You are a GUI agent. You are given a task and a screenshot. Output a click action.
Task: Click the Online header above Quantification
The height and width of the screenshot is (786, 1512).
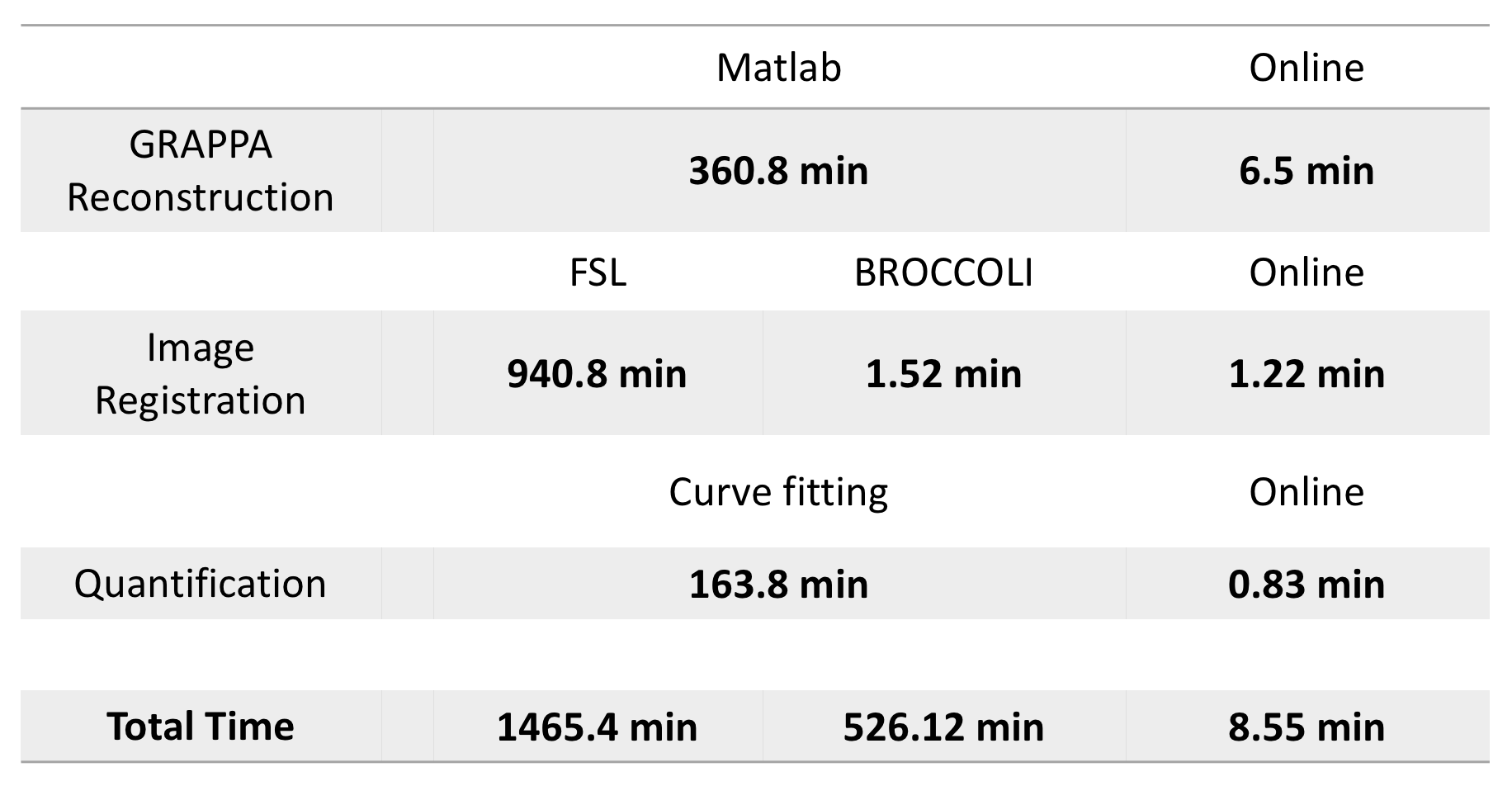tap(1306, 492)
